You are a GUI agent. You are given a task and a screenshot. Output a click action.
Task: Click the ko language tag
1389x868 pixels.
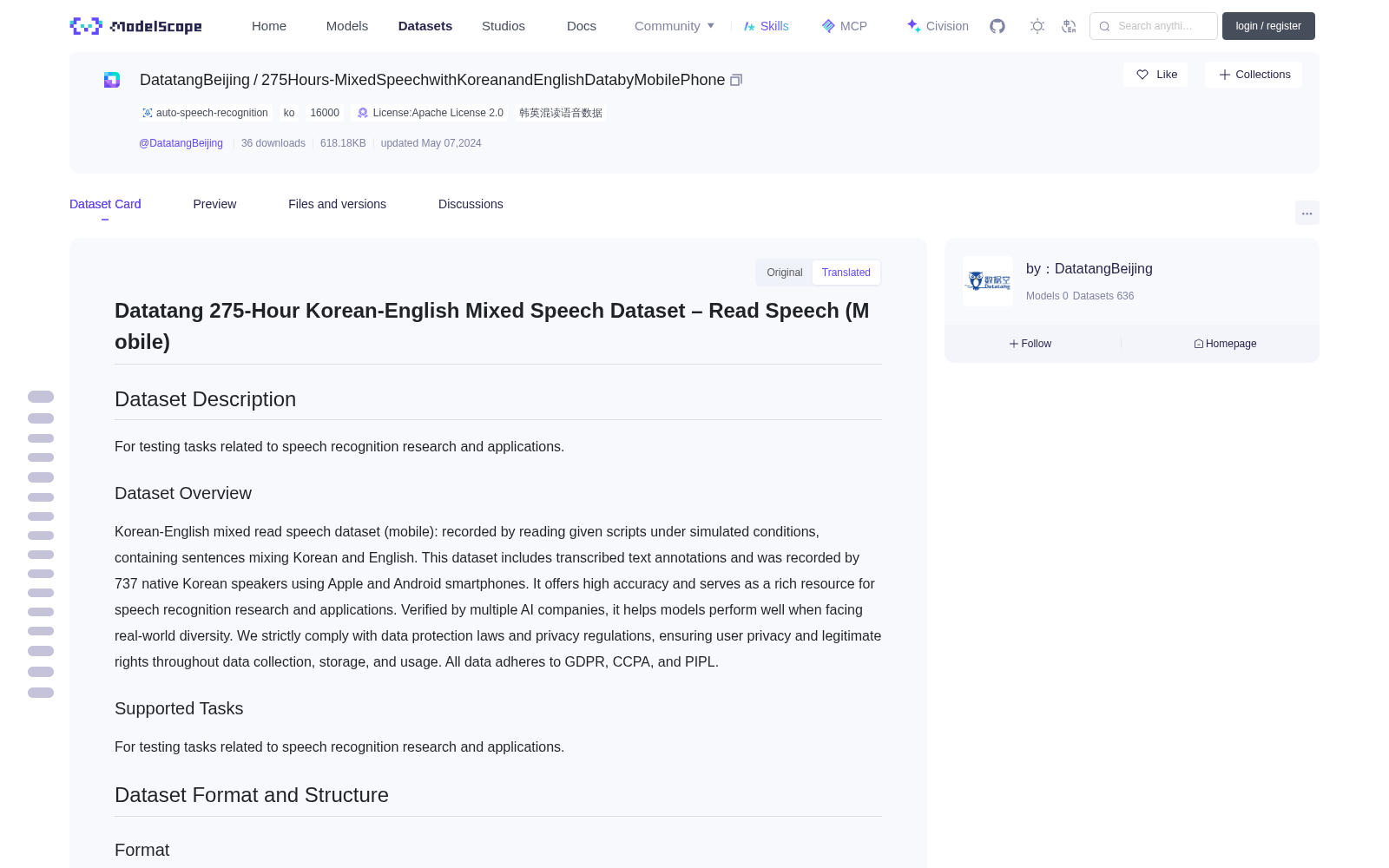click(x=289, y=113)
